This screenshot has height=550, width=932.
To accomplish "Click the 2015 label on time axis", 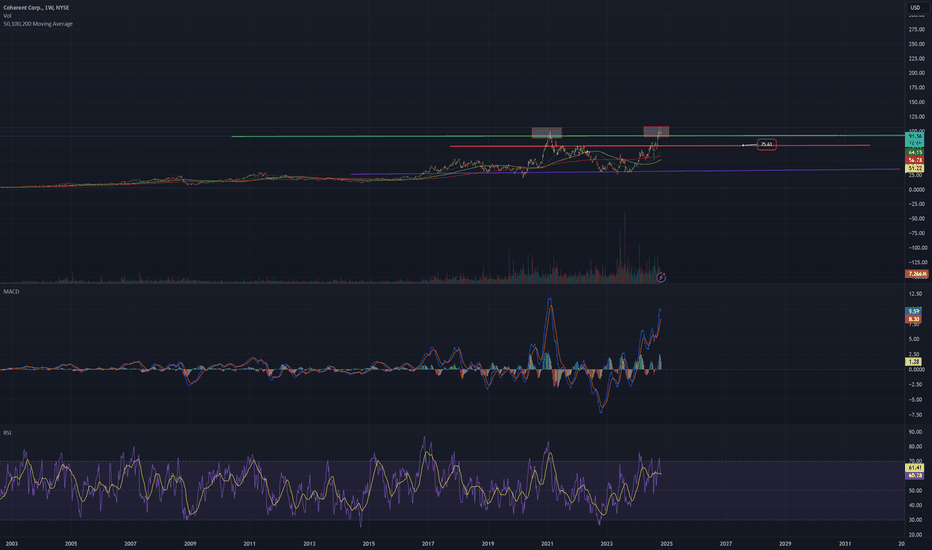I will click(x=369, y=543).
